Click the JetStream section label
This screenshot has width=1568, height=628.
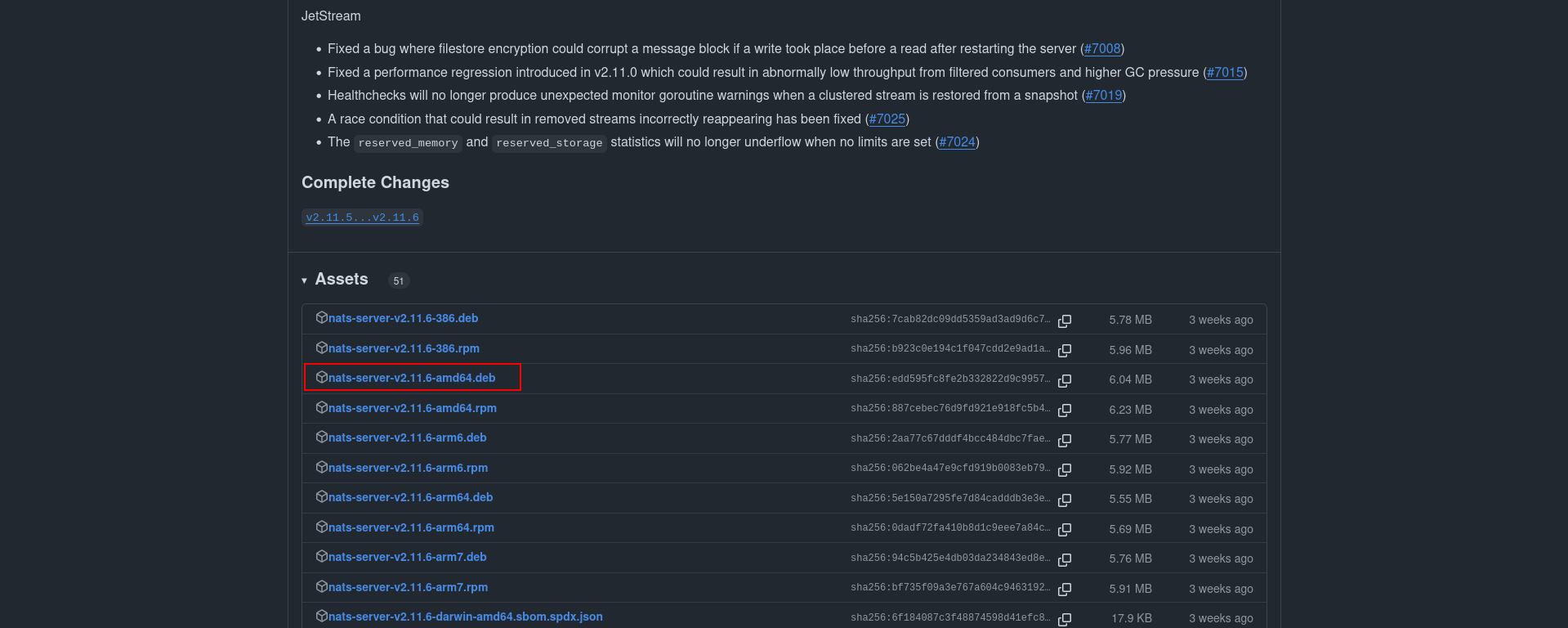pyautogui.click(x=331, y=16)
